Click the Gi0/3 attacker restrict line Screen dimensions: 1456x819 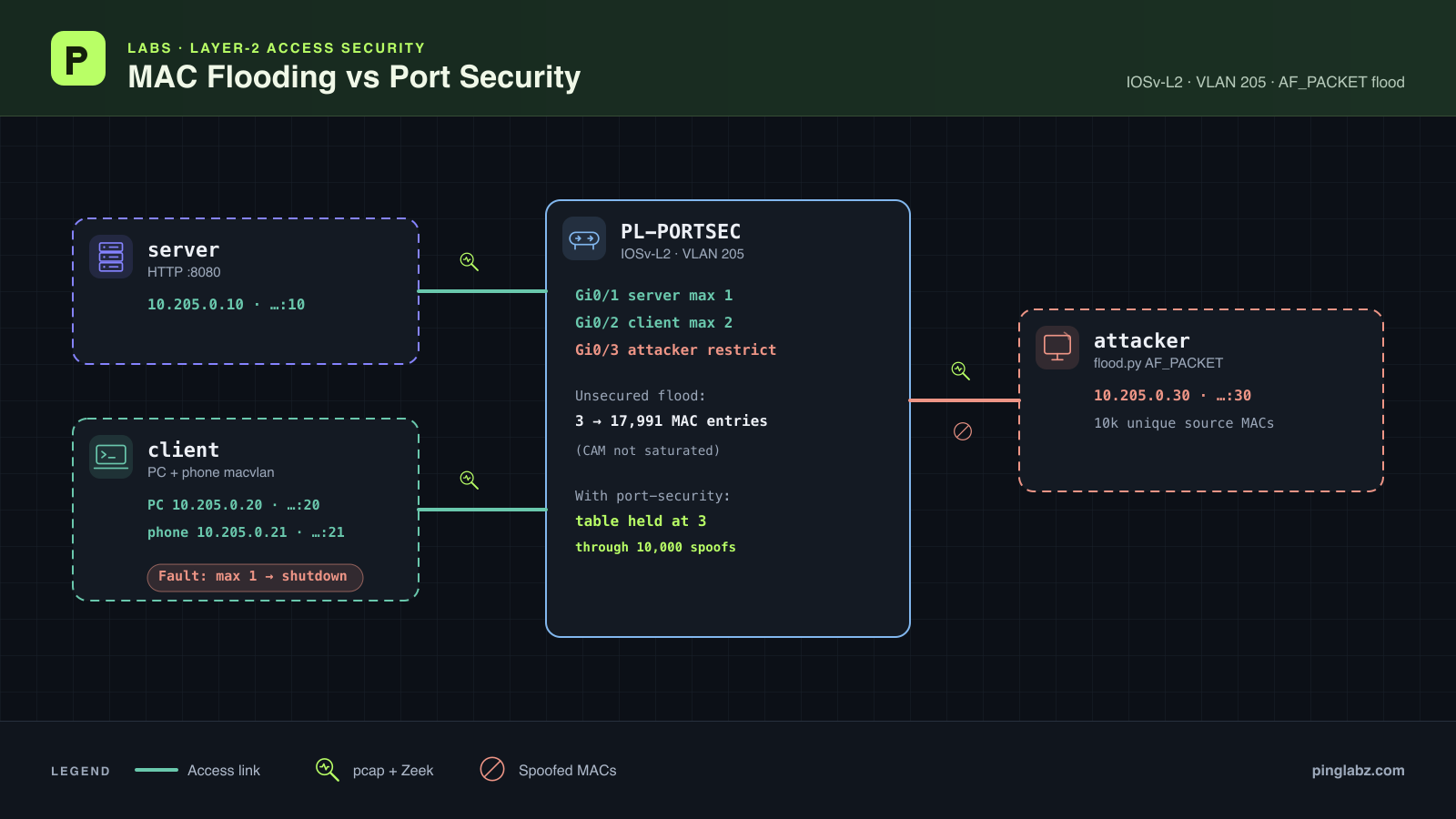coord(675,350)
